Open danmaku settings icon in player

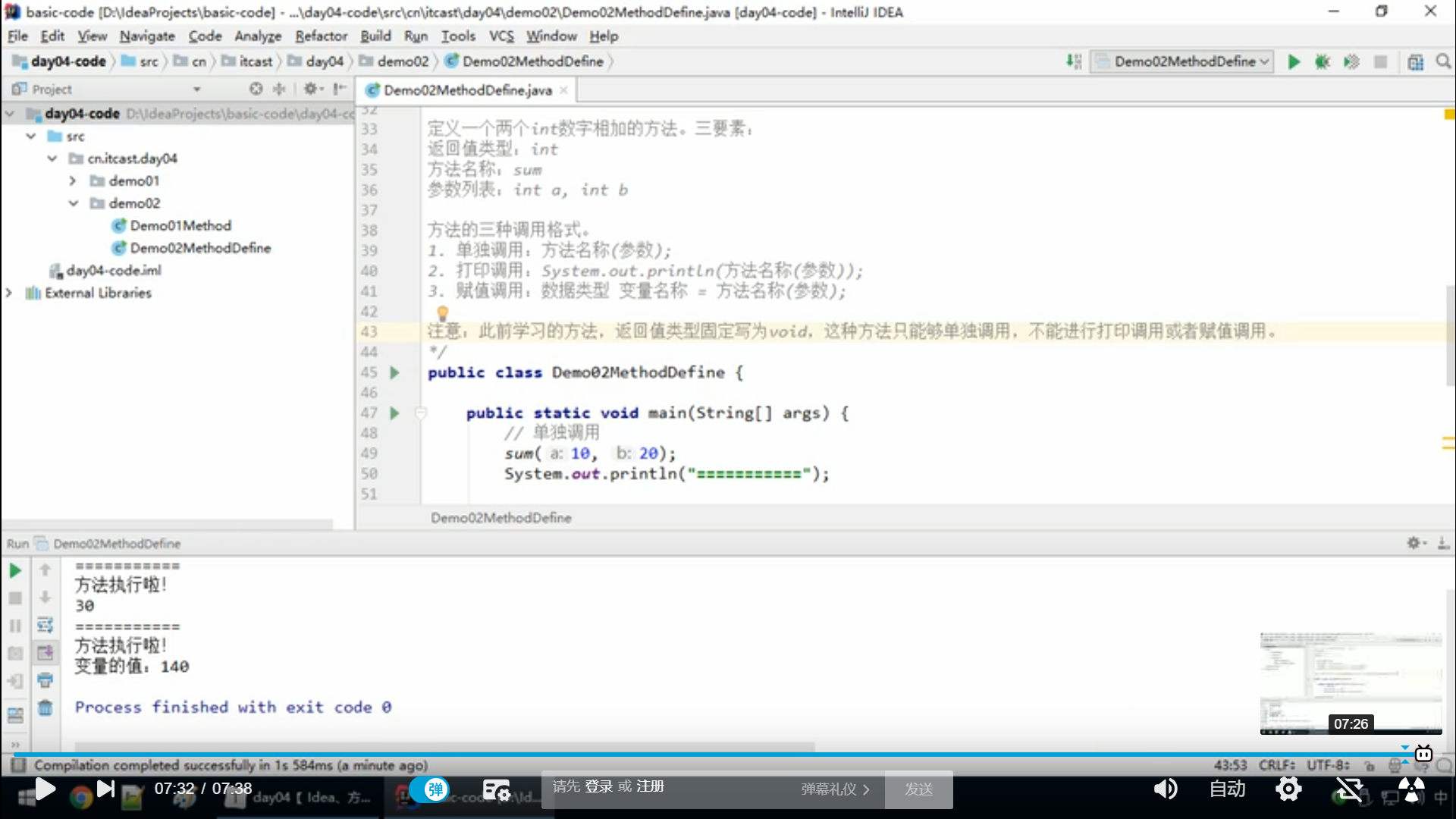(x=497, y=790)
